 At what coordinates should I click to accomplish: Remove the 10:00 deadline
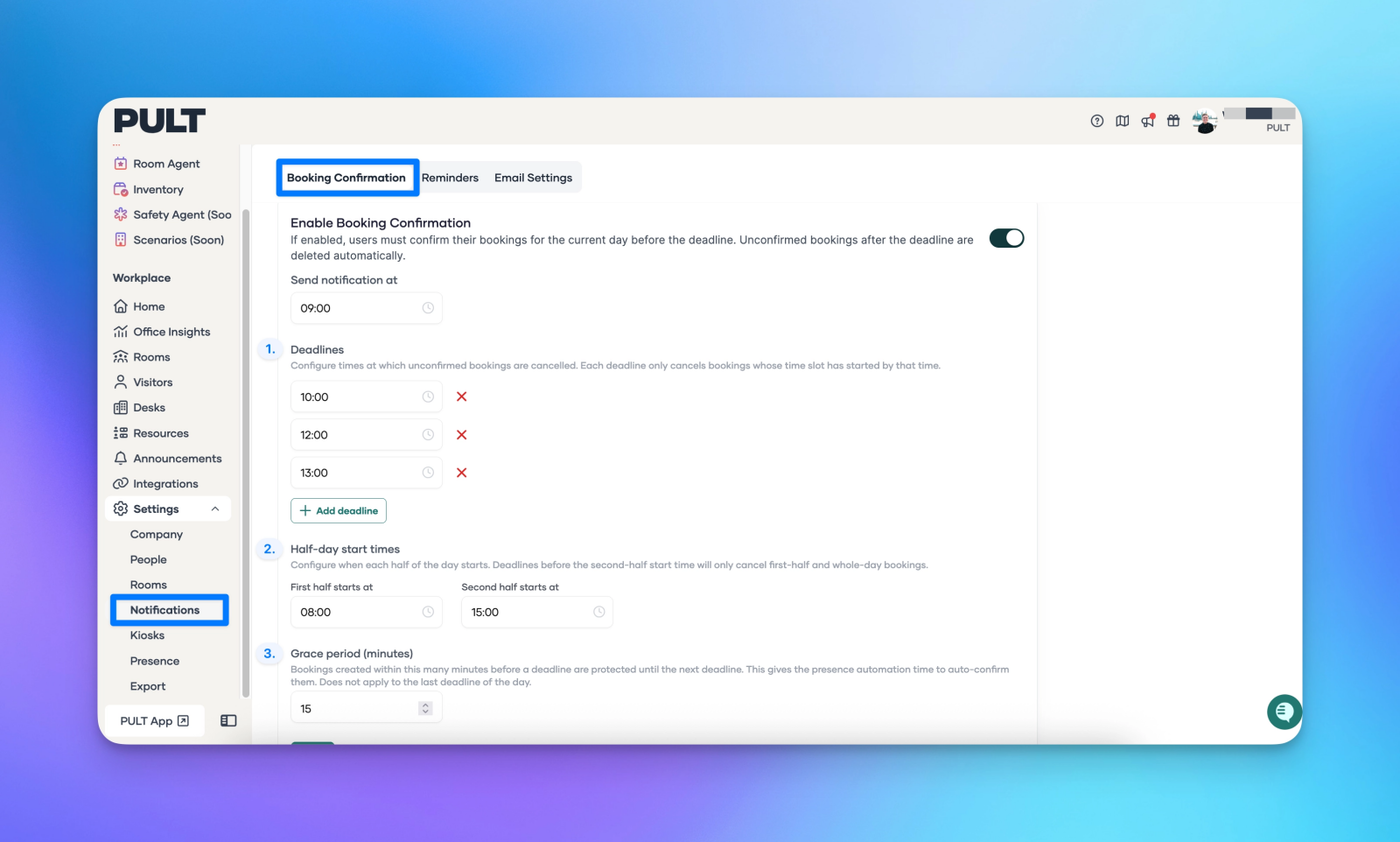point(462,397)
